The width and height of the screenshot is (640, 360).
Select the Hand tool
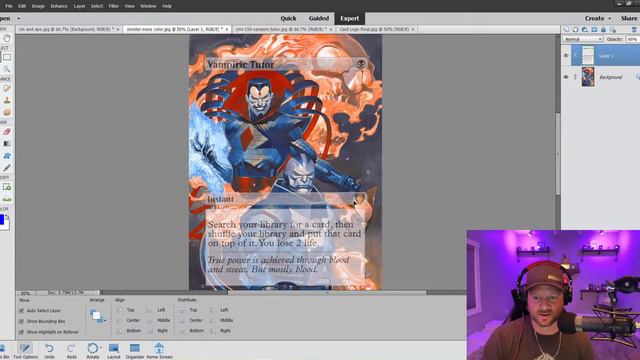pos(7,38)
